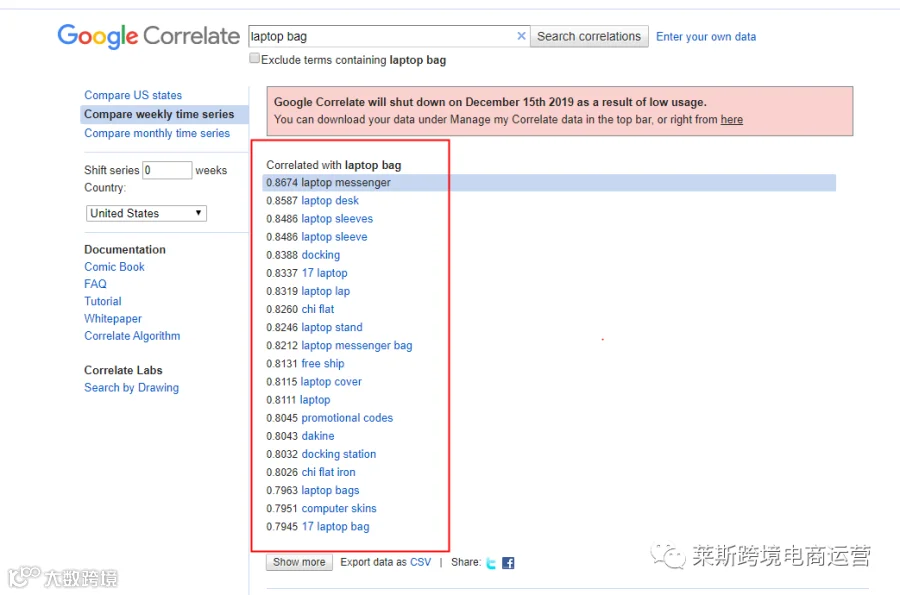Viewport: 900px width, 595px height.
Task: Select 'laptop cover' correlation
Action: [x=331, y=382]
